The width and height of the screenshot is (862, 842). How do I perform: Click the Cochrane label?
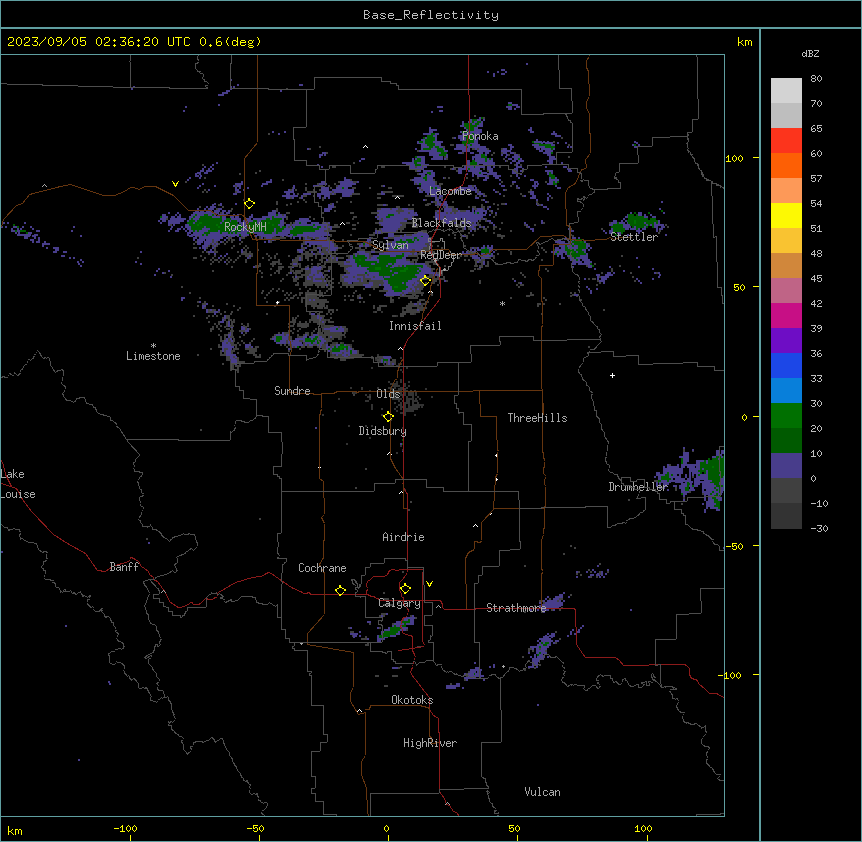coord(322,568)
